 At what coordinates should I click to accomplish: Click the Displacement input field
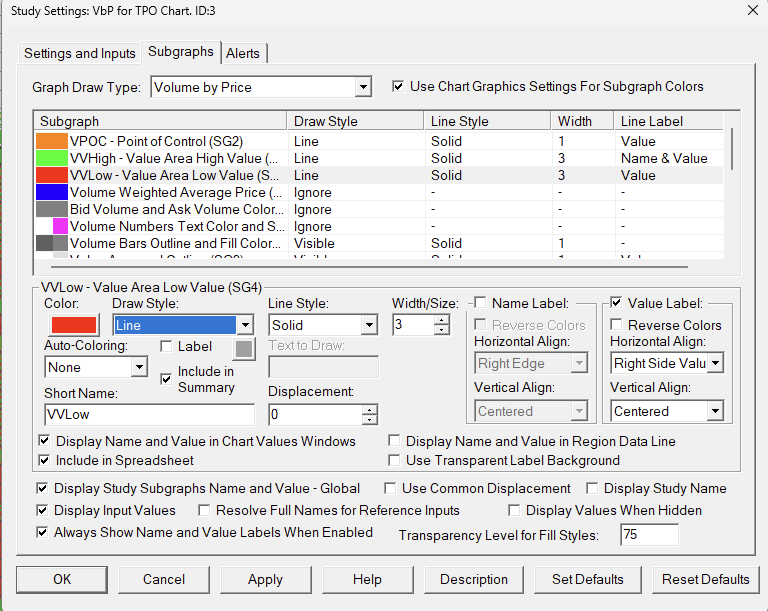click(316, 415)
